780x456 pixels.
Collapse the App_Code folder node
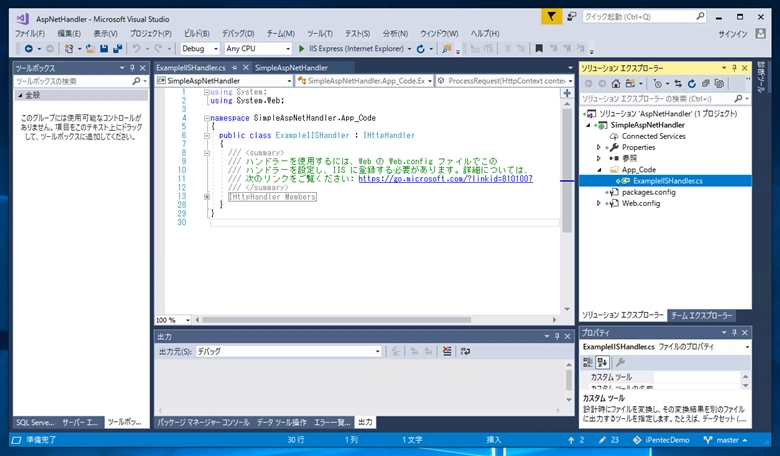pos(599,170)
